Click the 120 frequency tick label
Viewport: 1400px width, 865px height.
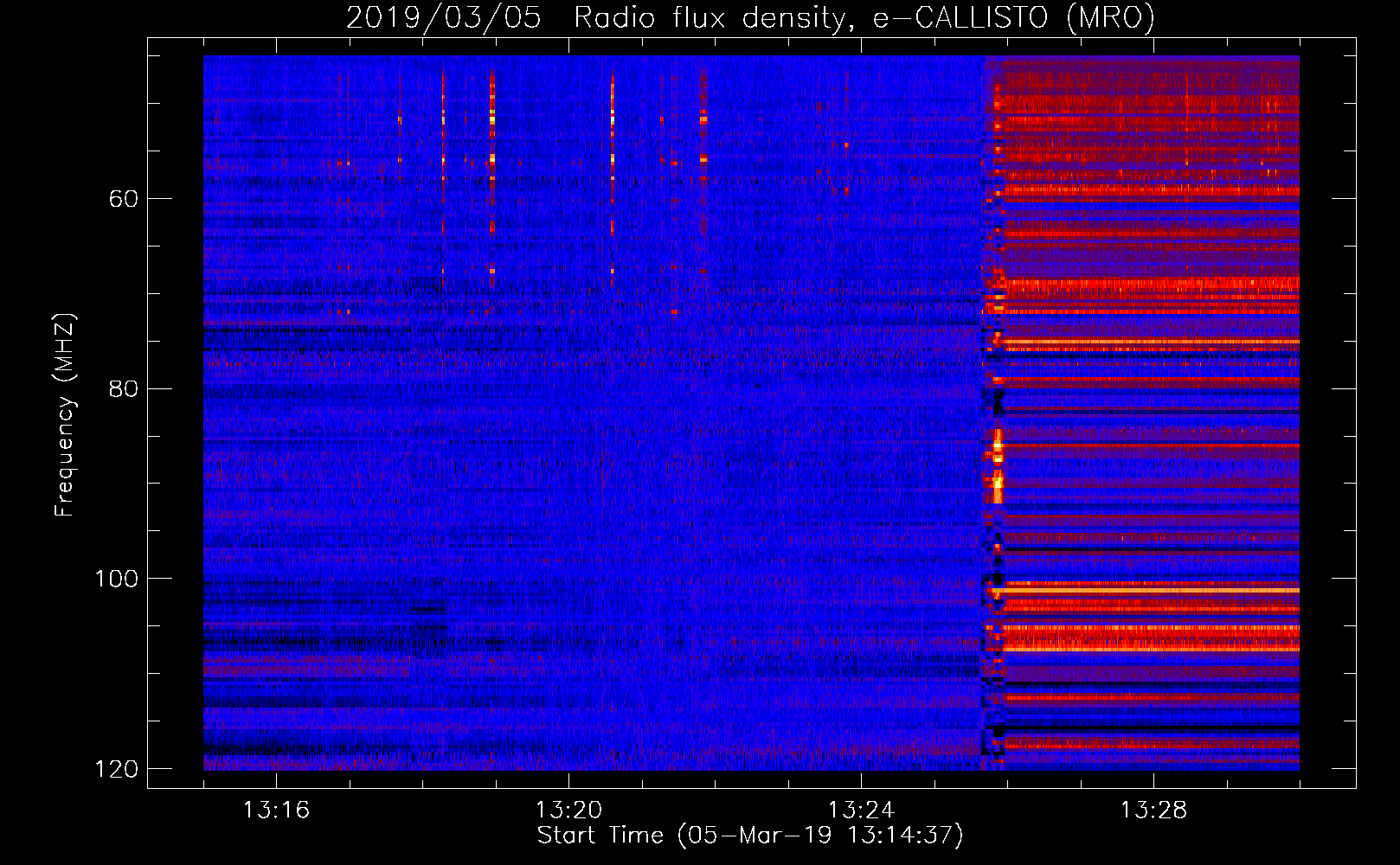[117, 769]
